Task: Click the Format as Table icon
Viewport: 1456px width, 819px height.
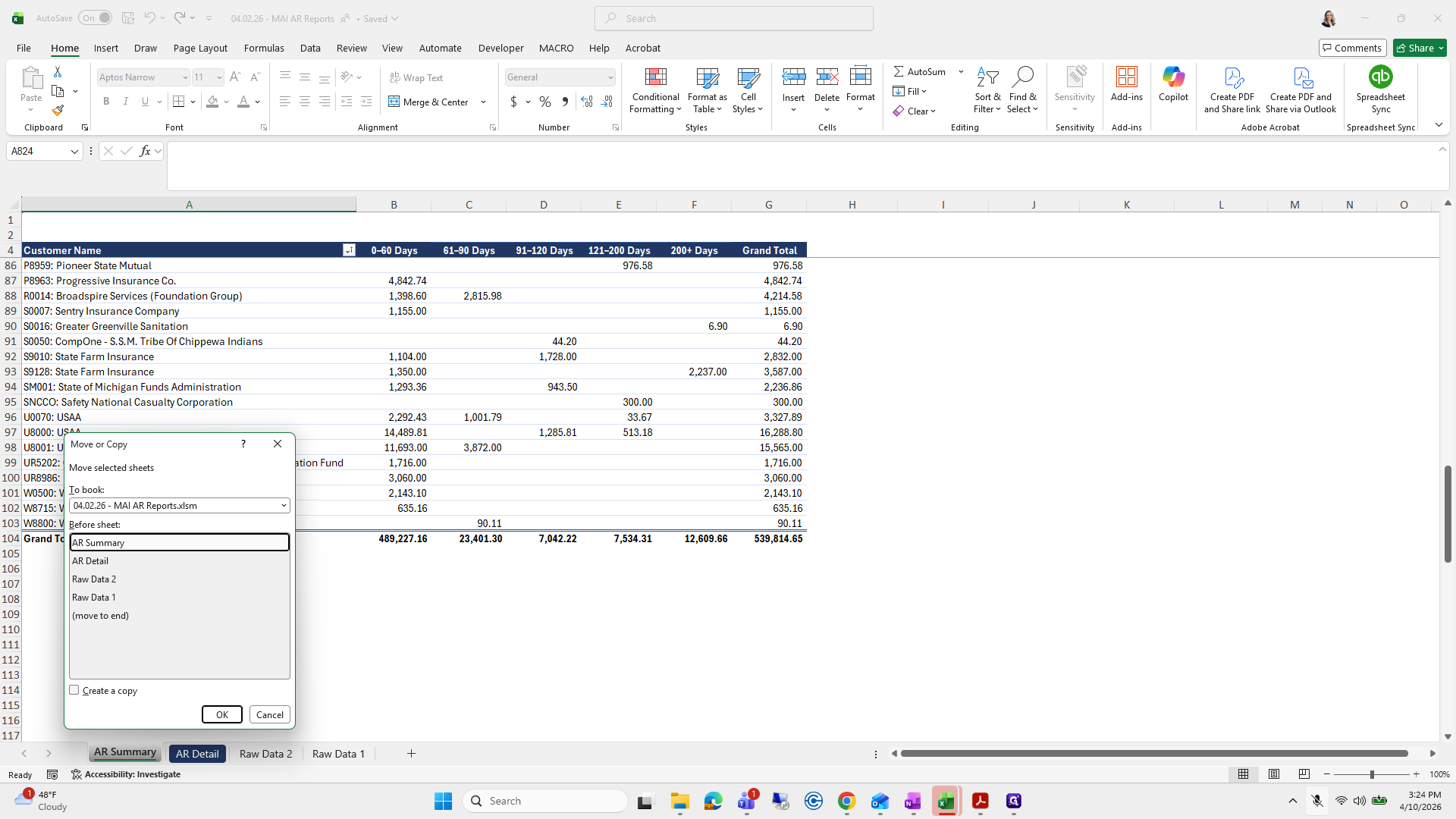Action: (x=707, y=77)
